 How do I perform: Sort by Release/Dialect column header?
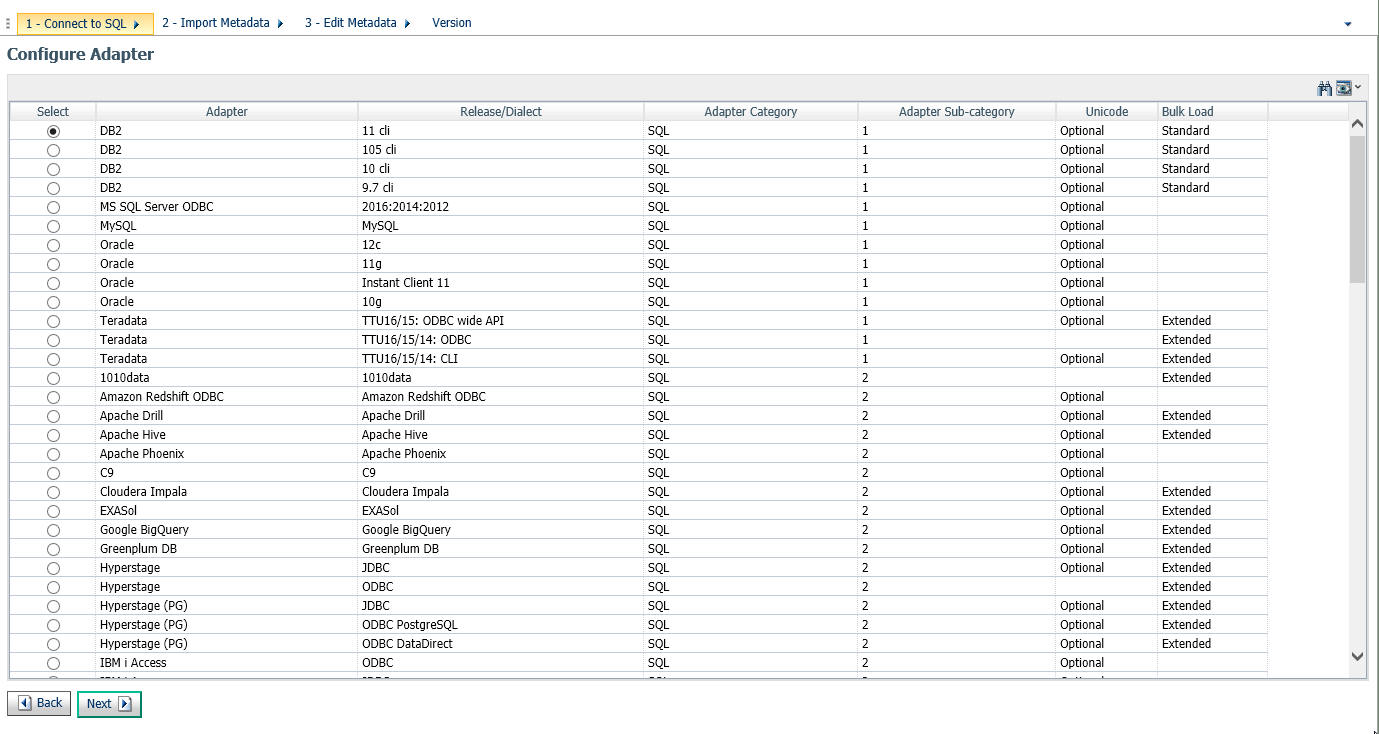[x=501, y=112]
